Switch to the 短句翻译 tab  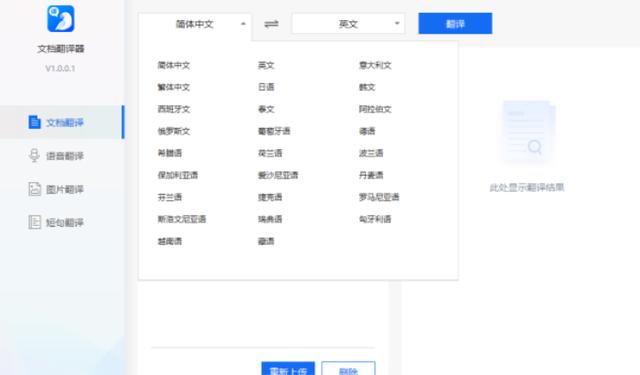point(62,222)
